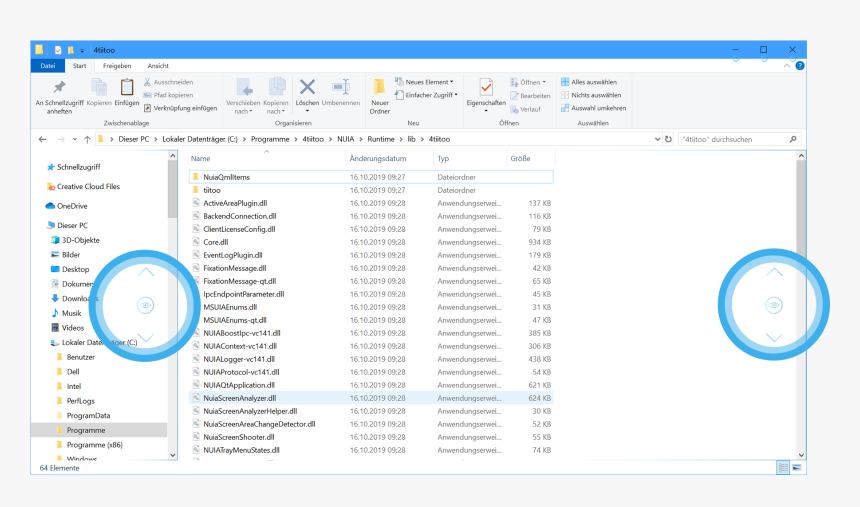This screenshot has width=860, height=507.
Task: Sort by the Name column header
Action: pos(200,159)
